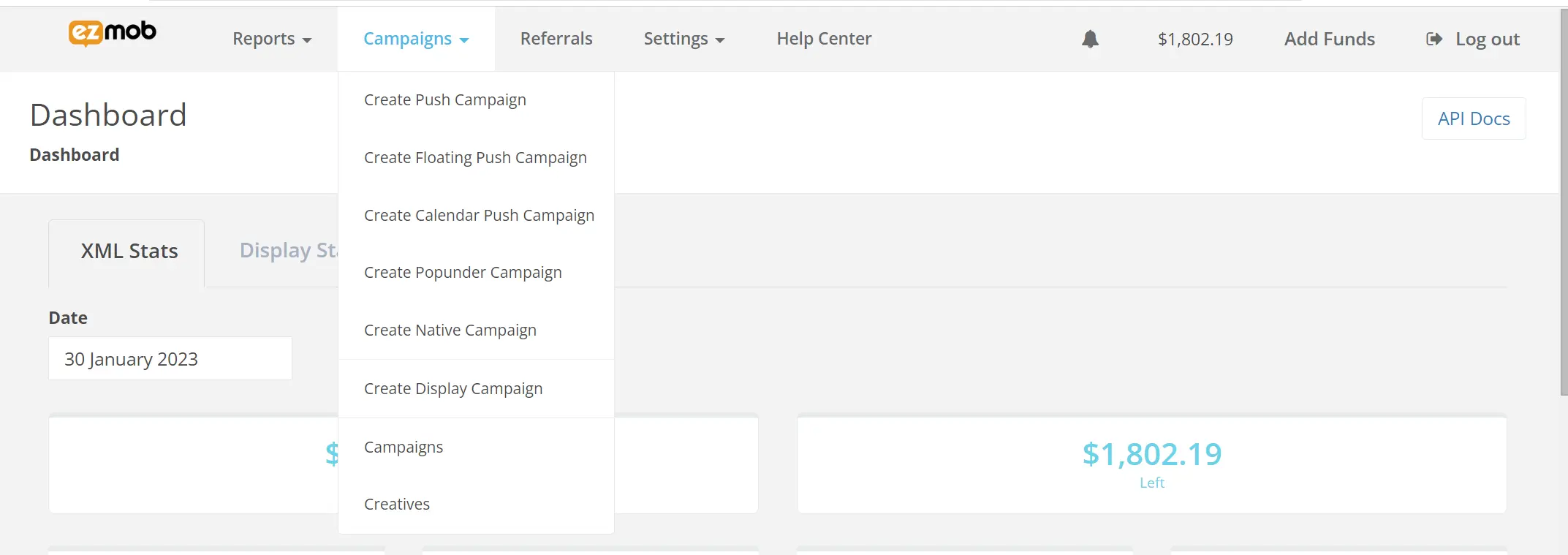Viewport: 1568px width, 555px height.
Task: Switch to the XML Stats tab
Action: tap(129, 252)
